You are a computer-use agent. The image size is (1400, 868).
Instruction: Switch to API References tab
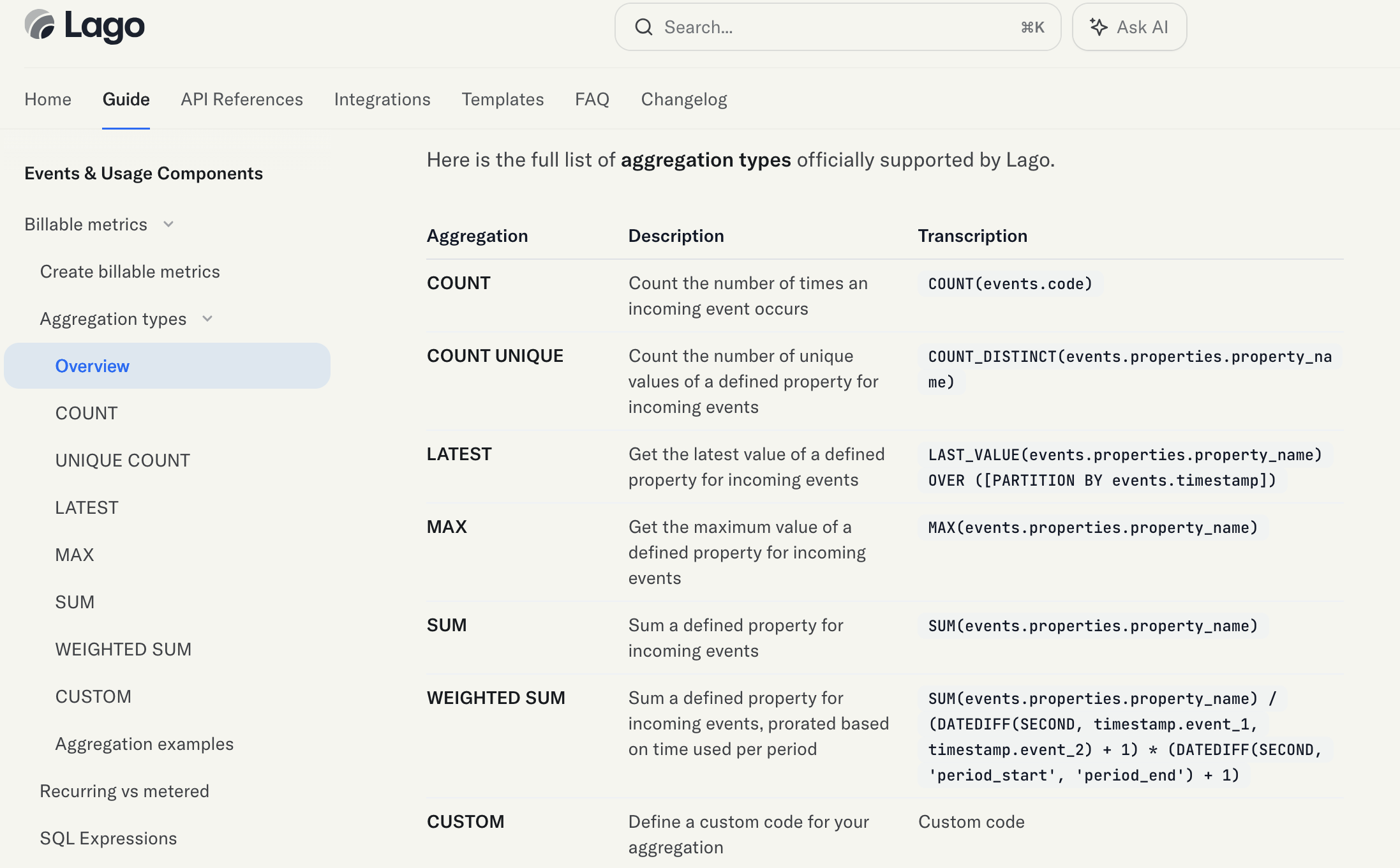(x=242, y=99)
